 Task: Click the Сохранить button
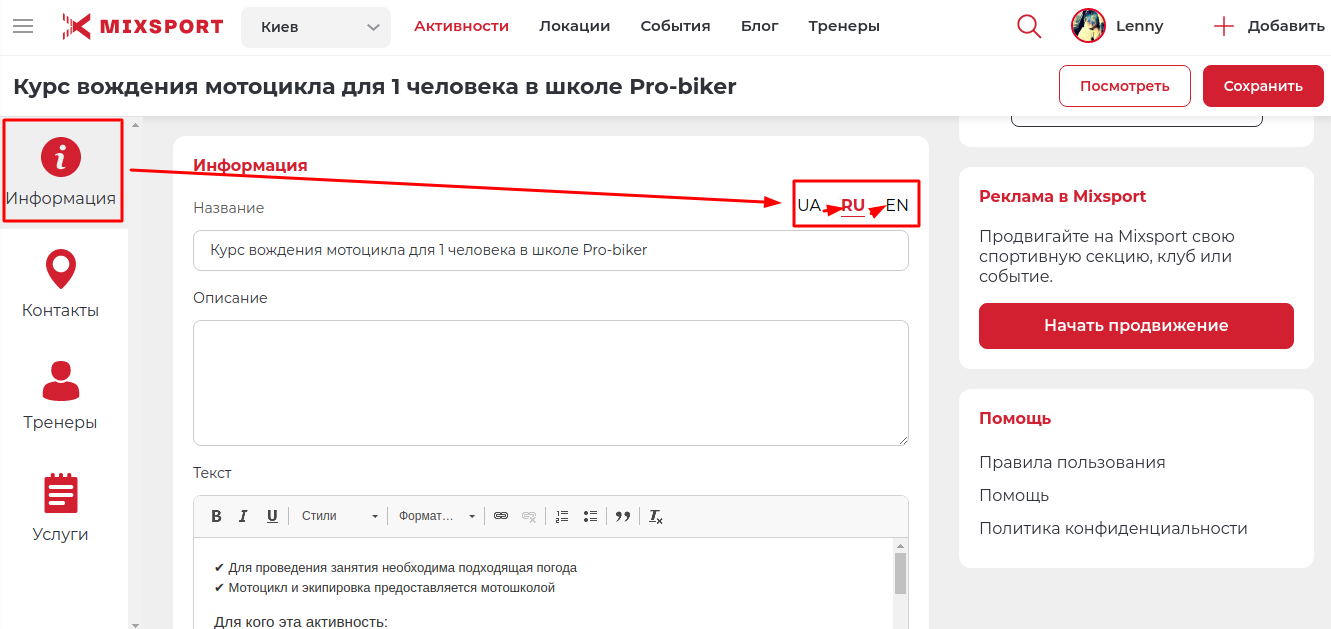click(x=1263, y=86)
